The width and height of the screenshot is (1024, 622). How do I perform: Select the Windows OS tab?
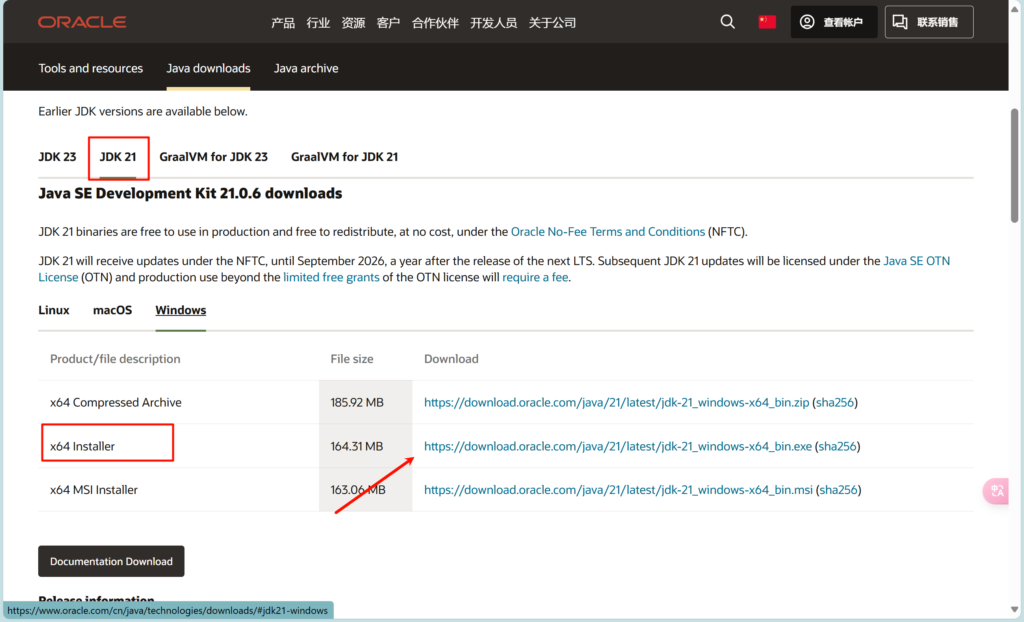(x=180, y=310)
